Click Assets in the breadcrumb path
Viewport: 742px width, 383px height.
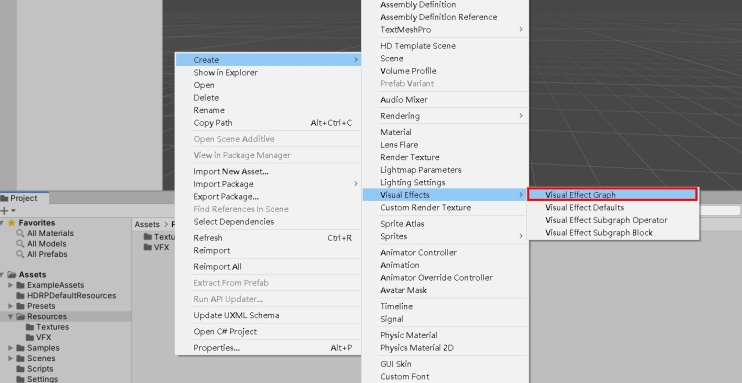pos(147,224)
